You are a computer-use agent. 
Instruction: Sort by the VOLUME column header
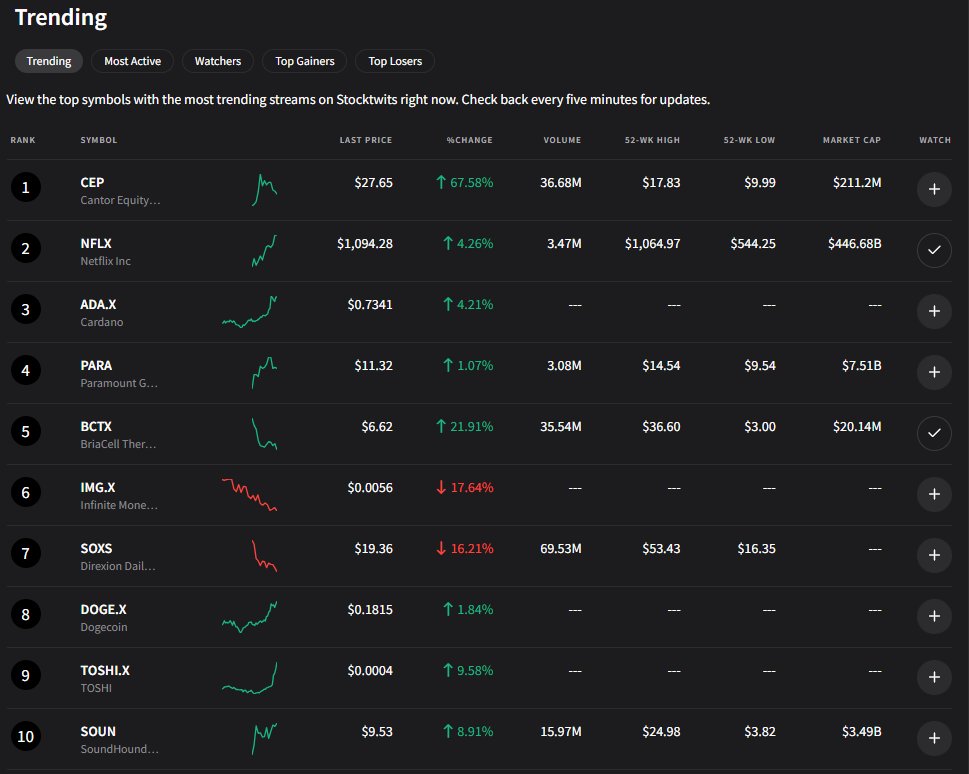click(562, 140)
